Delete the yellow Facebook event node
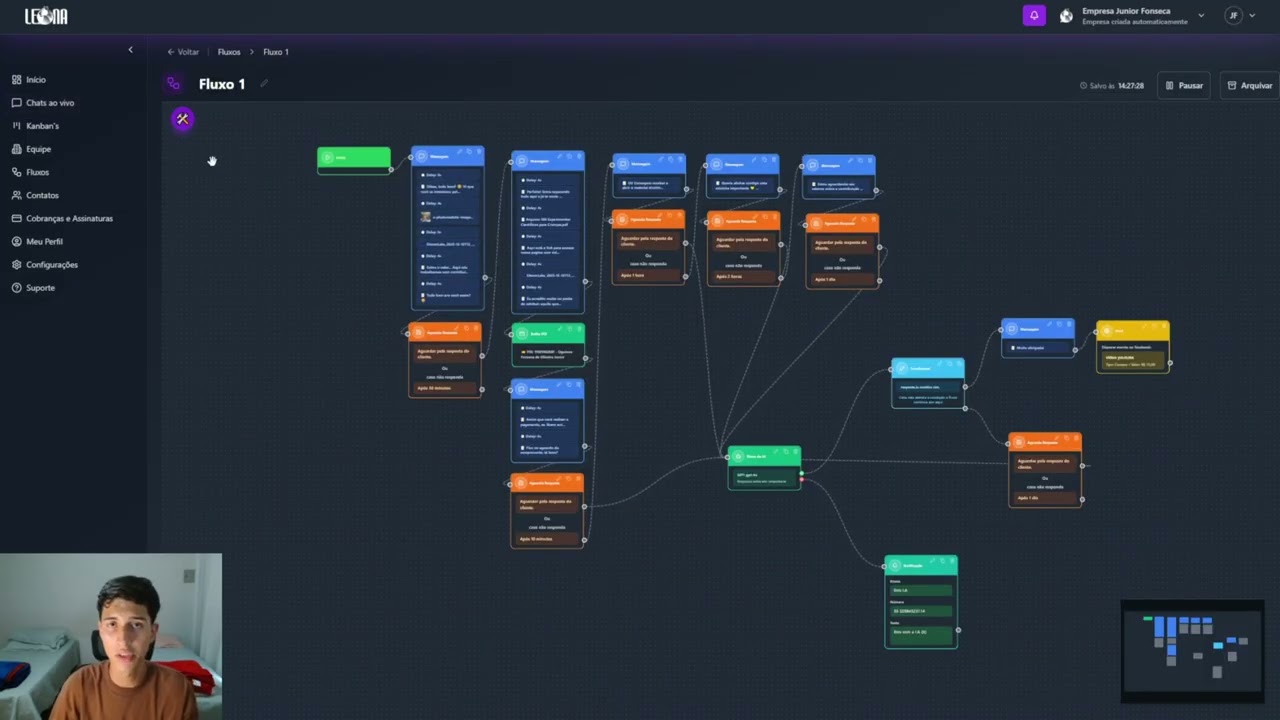The width and height of the screenshot is (1280, 720). point(1164,325)
